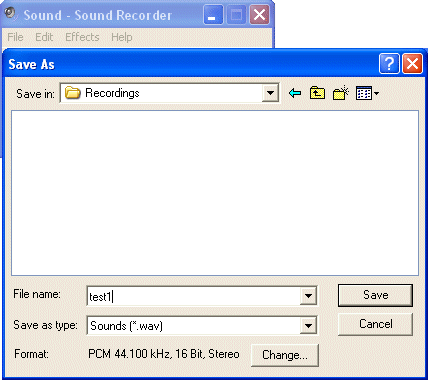428x380 pixels.
Task: Open the Help menu
Action: (x=122, y=37)
